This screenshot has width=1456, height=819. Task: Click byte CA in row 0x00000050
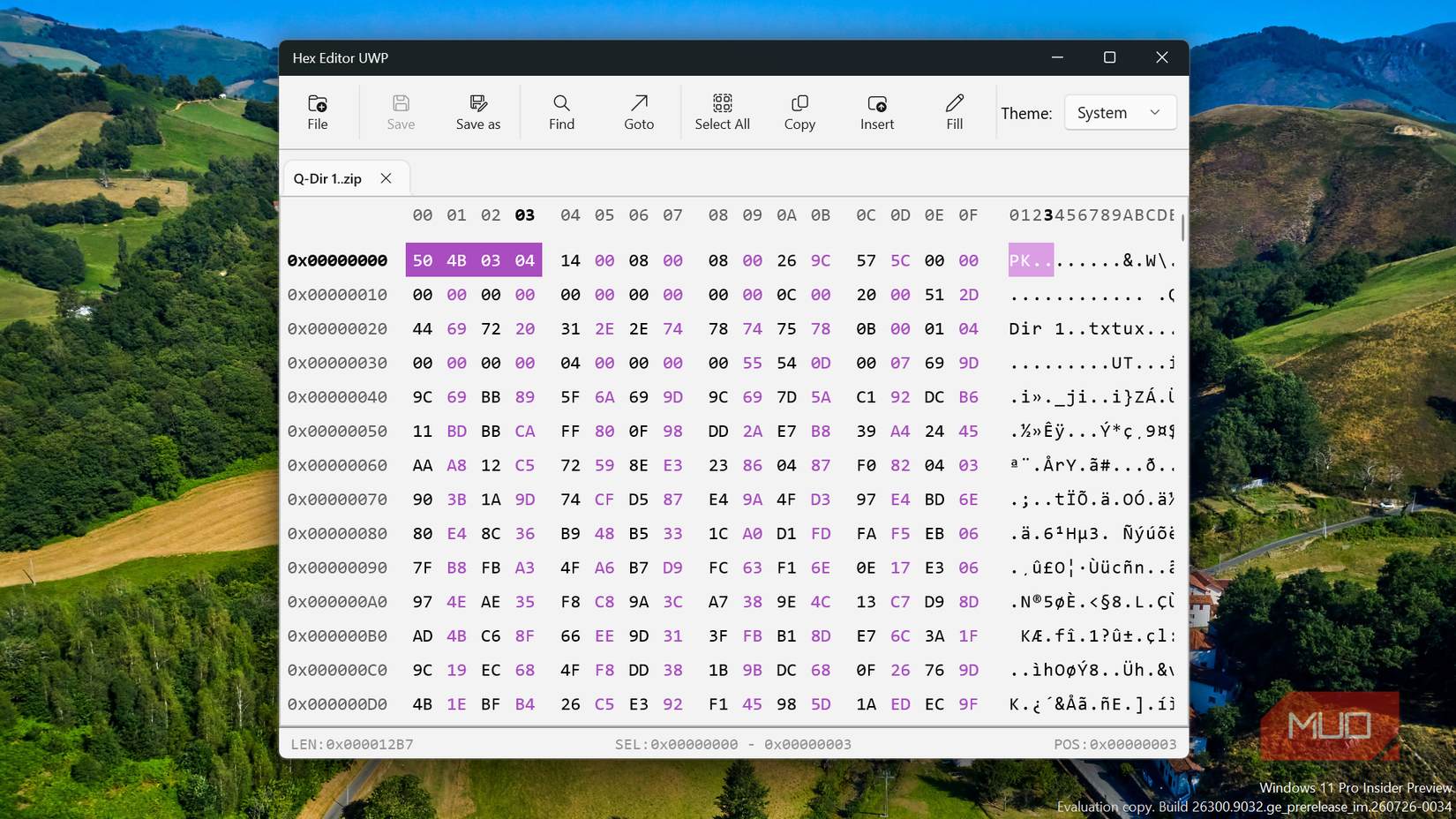point(525,432)
